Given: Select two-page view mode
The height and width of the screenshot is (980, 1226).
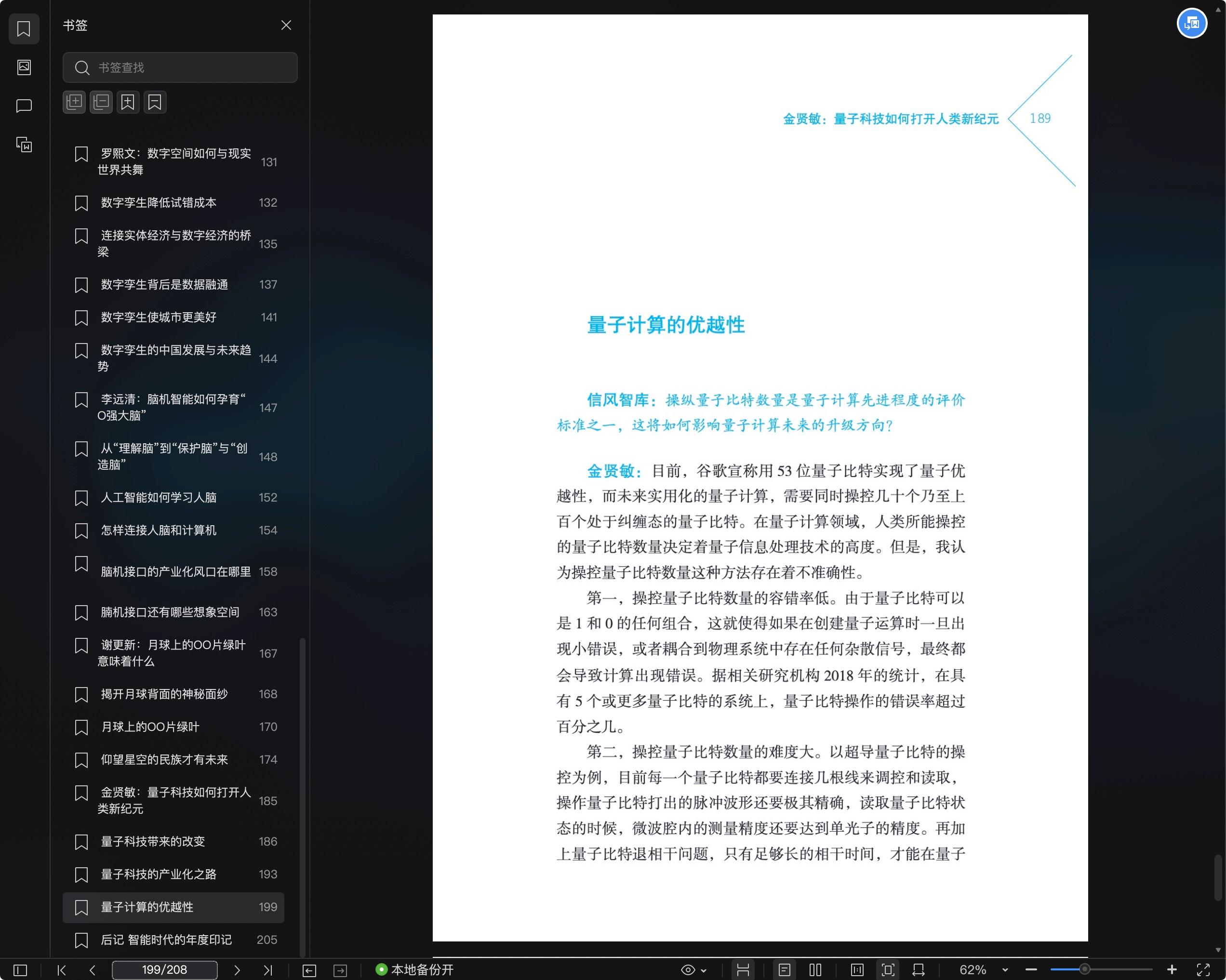Looking at the screenshot, I should click(x=815, y=970).
